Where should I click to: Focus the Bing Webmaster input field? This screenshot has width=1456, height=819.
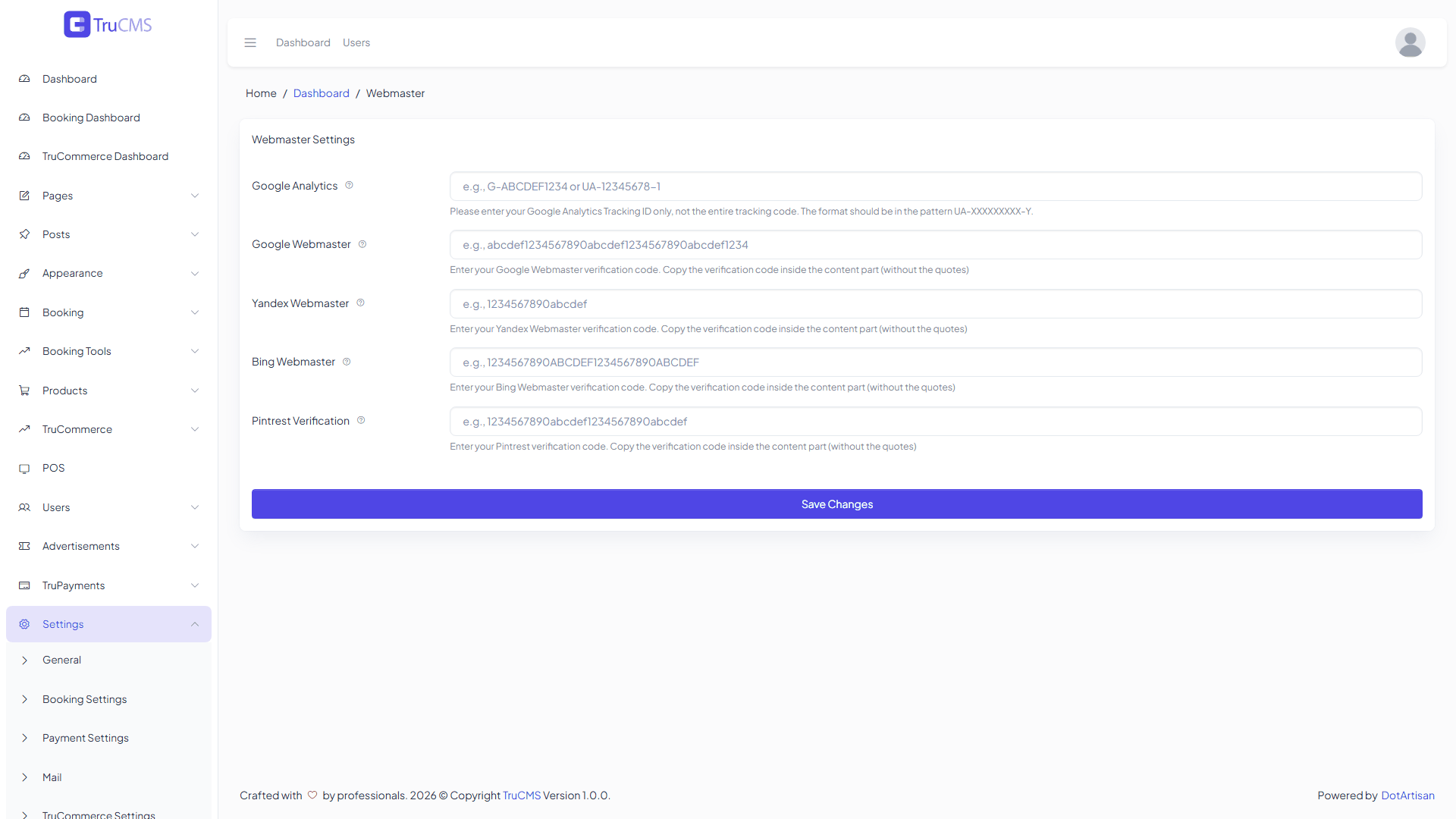coord(936,362)
